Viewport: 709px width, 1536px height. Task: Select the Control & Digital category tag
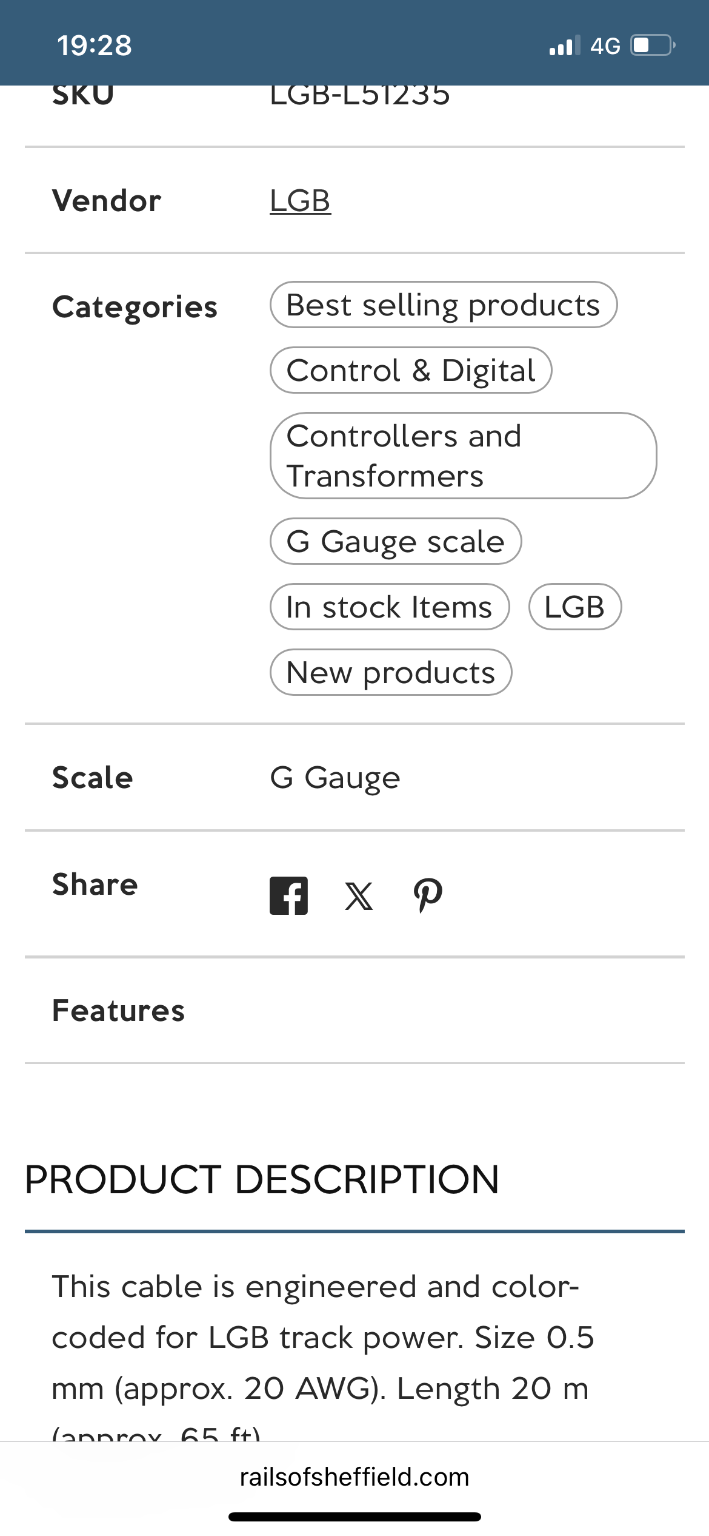(410, 371)
